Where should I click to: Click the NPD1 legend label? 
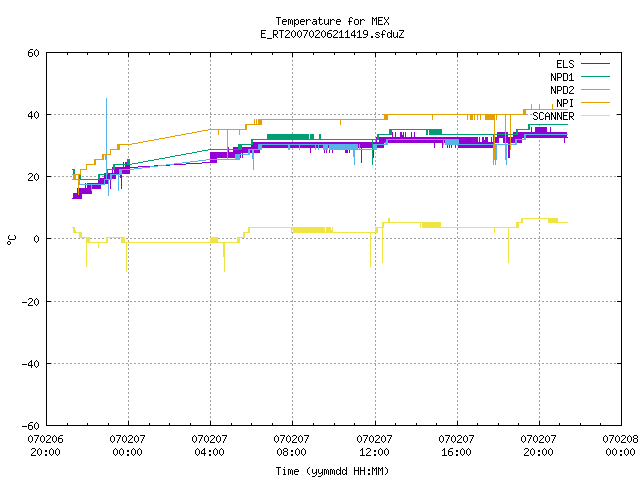[562, 77]
